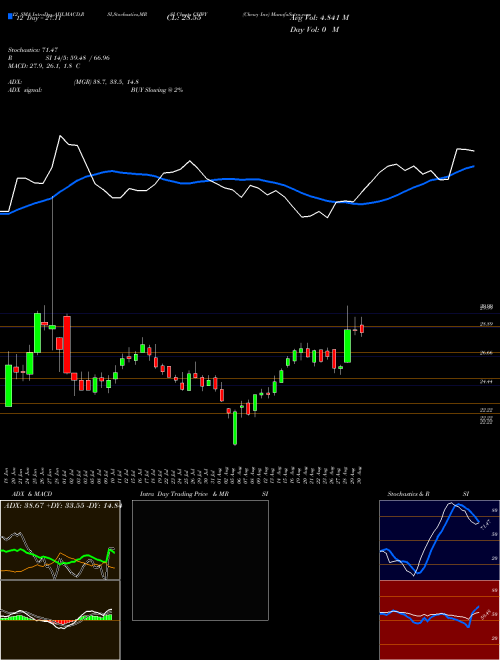Click the lowest green candle in early August
500x660 pixels.
coord(235,427)
